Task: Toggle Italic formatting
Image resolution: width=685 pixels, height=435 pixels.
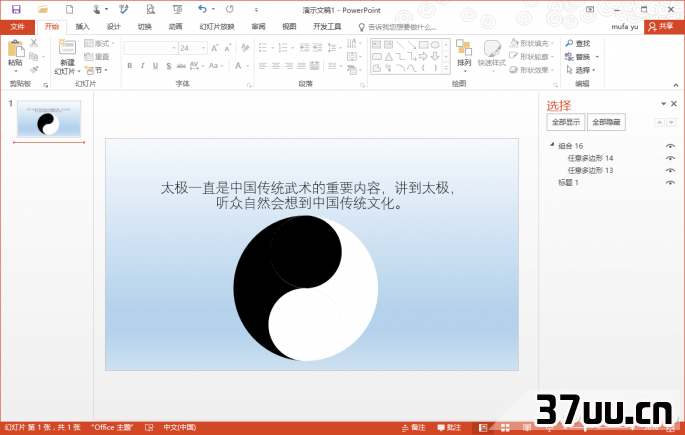Action: 142,66
